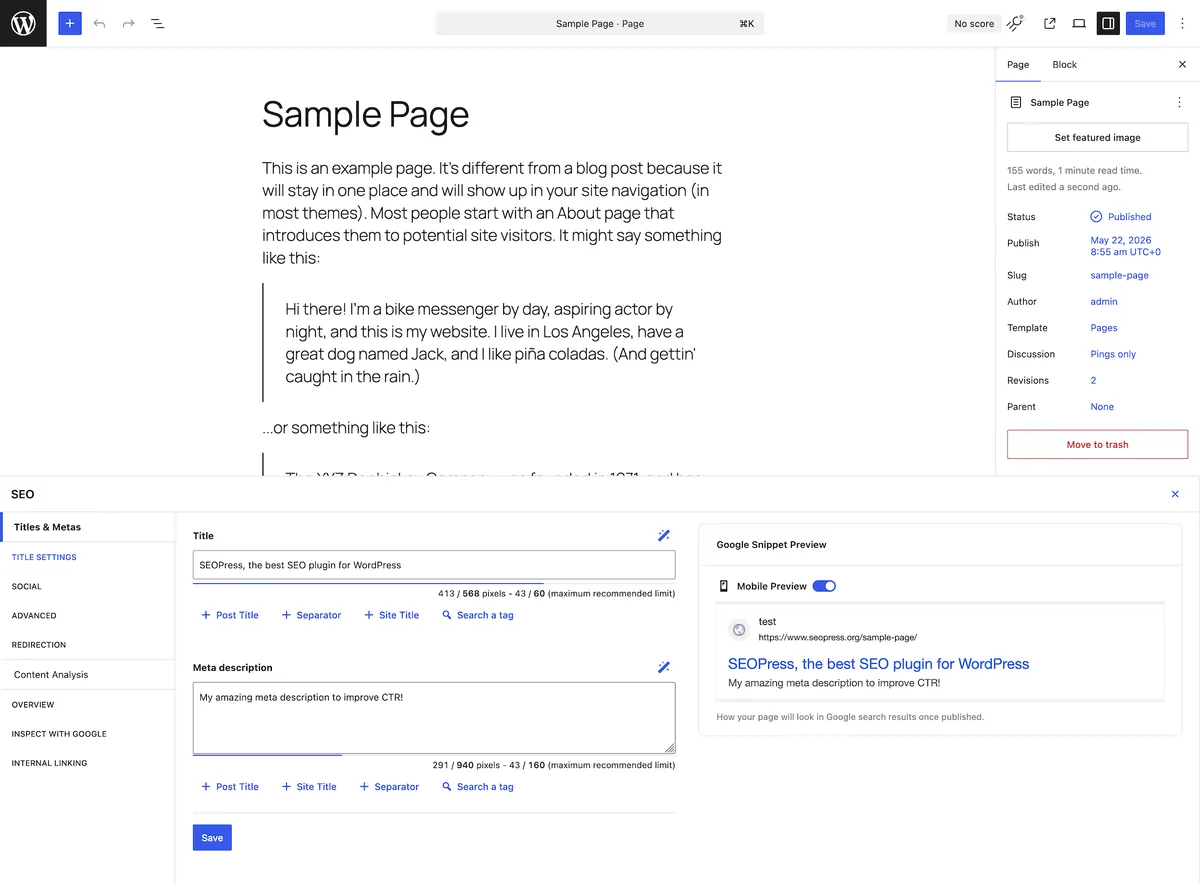1200x885 pixels.
Task: Open the device preview laptop icon
Action: pyautogui.click(x=1079, y=23)
